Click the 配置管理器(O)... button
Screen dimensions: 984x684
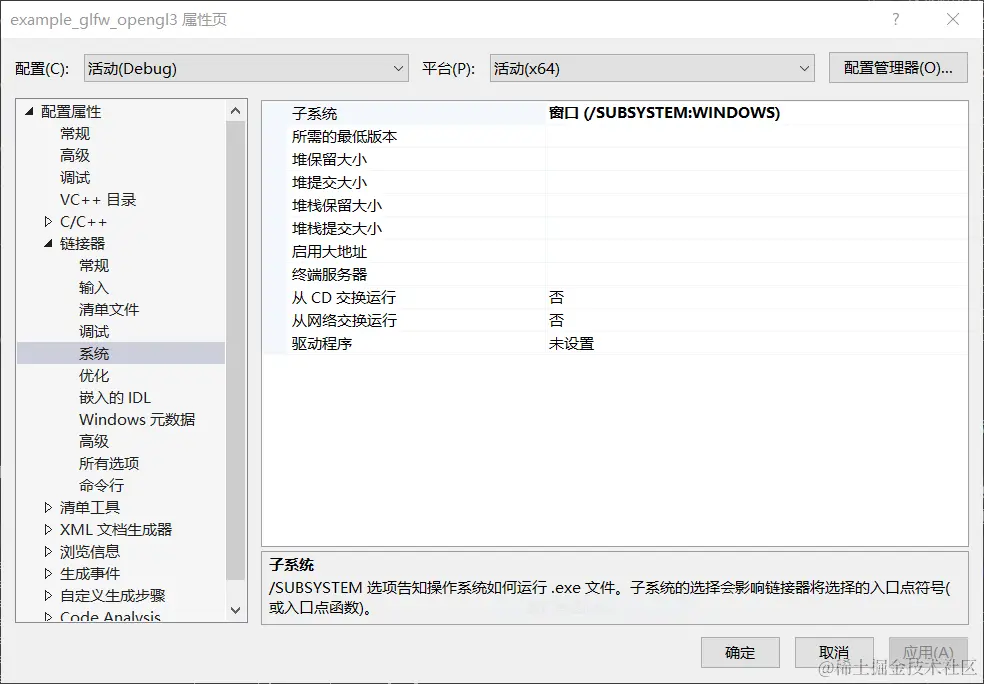898,68
